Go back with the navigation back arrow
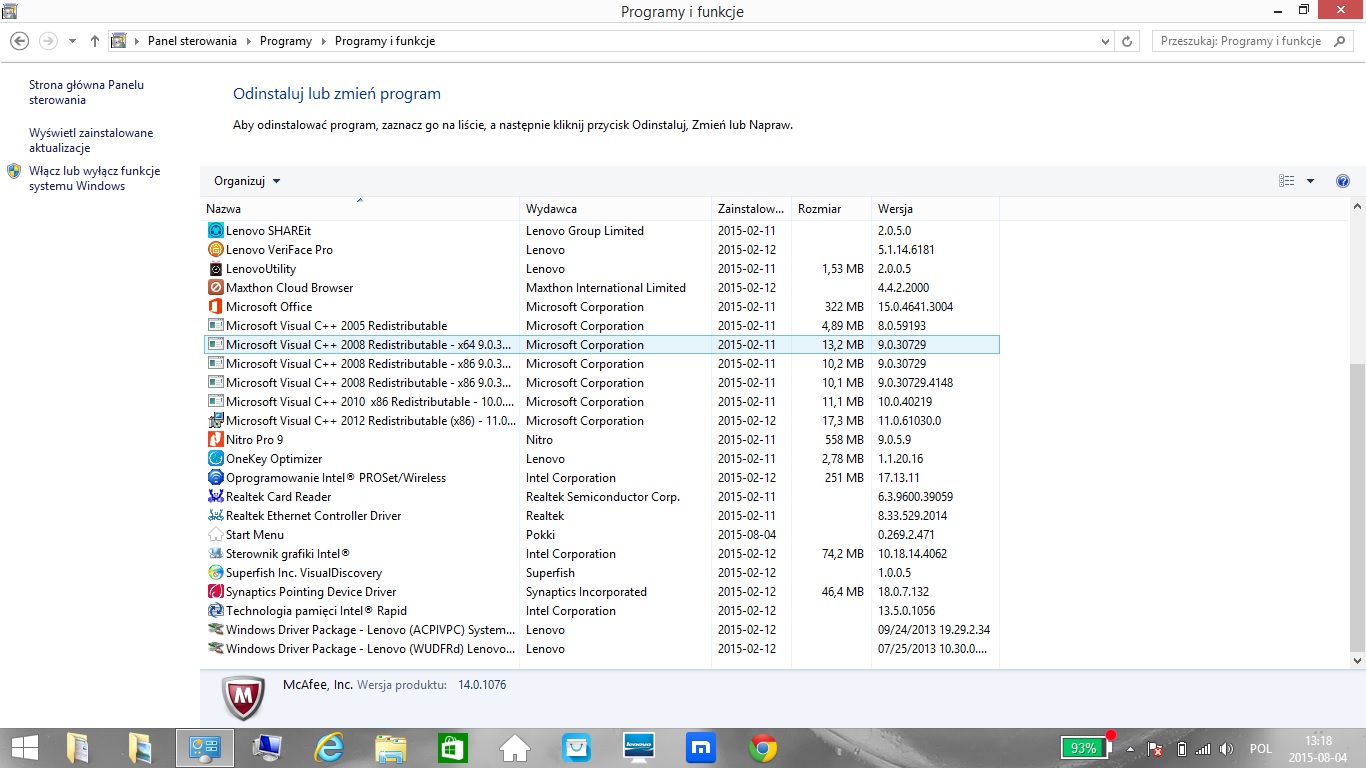 pyautogui.click(x=19, y=41)
